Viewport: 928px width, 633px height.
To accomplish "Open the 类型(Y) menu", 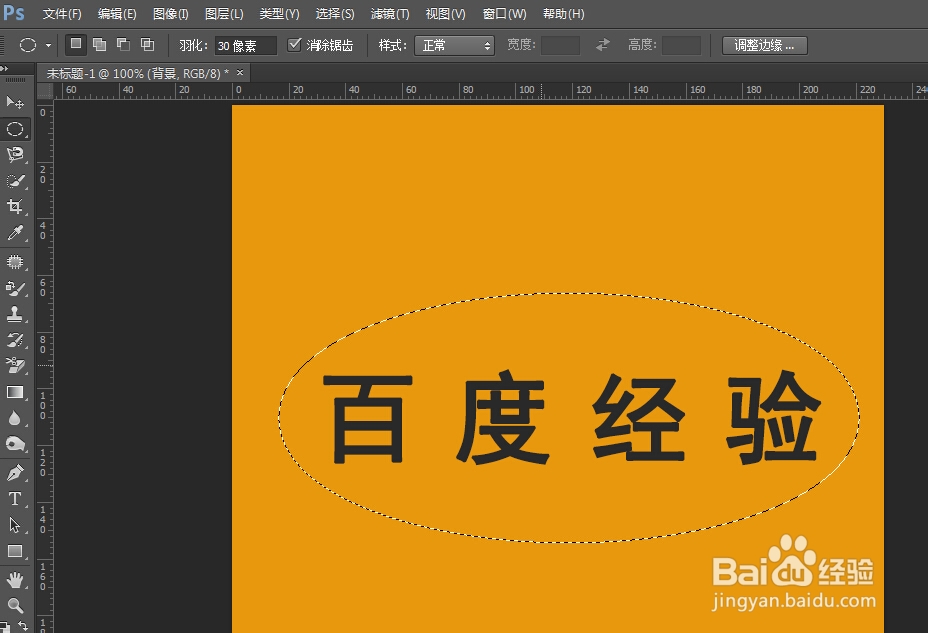I will 279,14.
